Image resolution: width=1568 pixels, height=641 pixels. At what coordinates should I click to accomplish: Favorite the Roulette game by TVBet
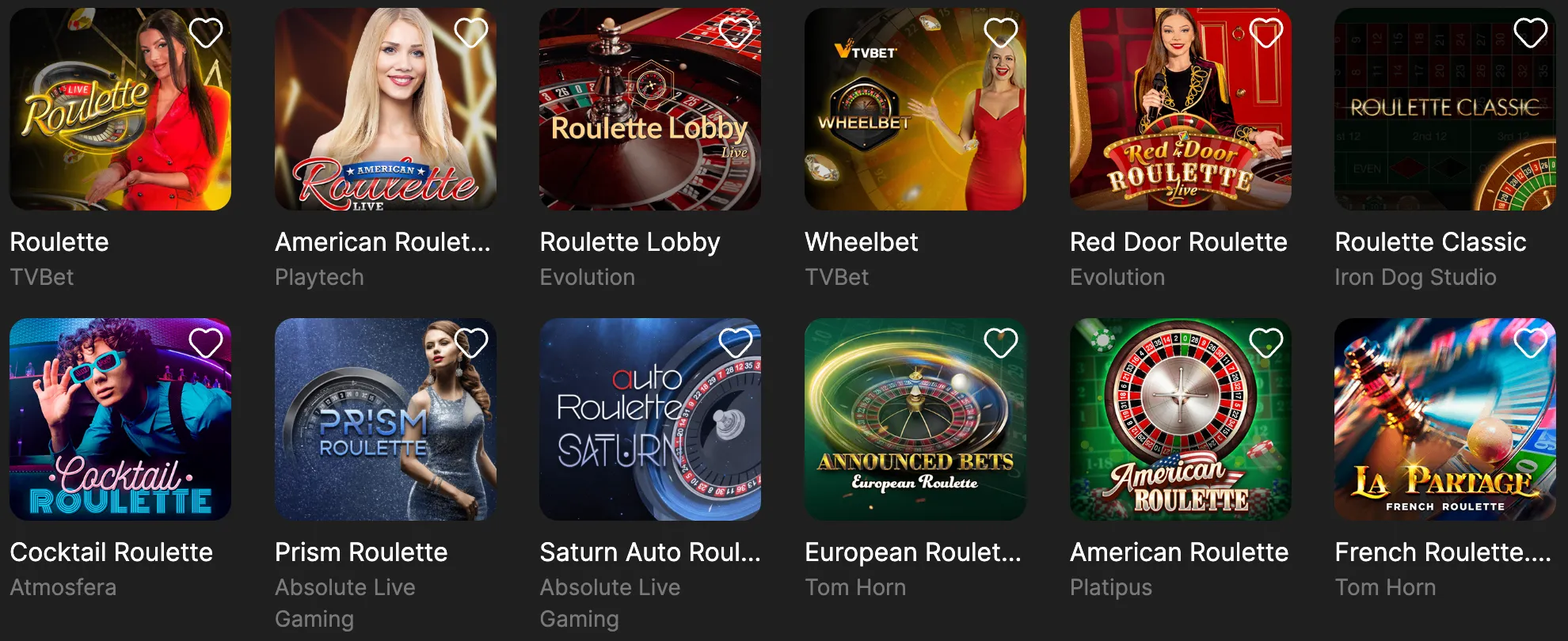[x=205, y=32]
